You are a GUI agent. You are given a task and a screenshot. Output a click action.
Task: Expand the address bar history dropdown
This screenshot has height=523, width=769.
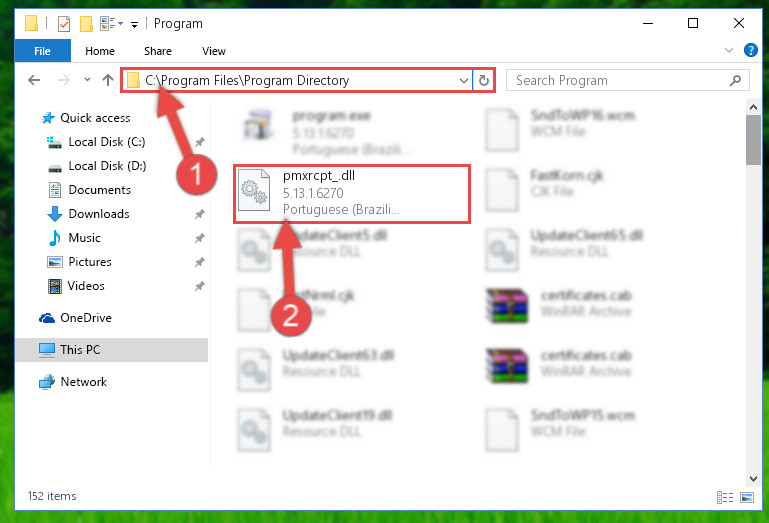(x=463, y=80)
